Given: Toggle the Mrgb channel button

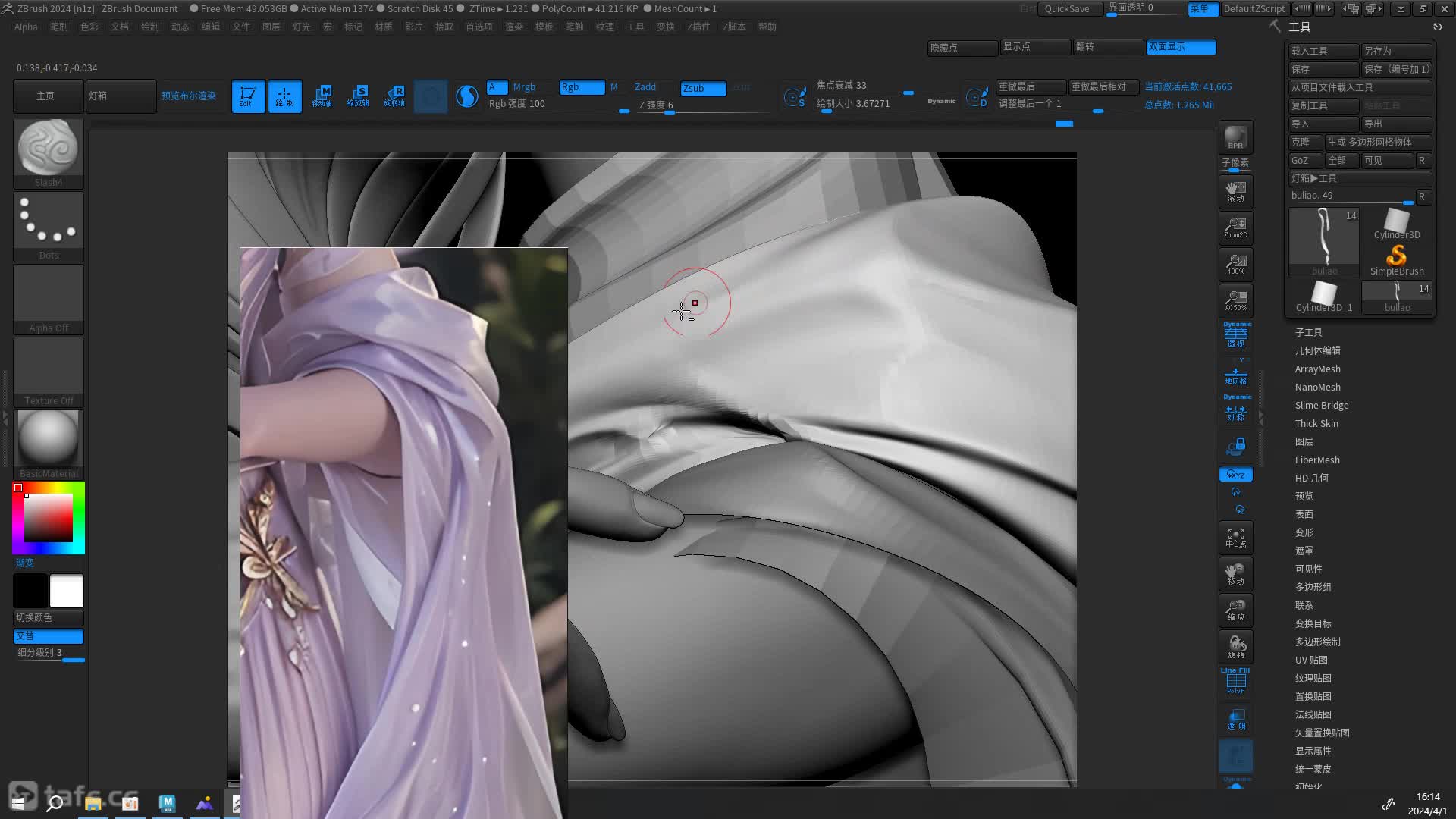Looking at the screenshot, I should tap(524, 87).
